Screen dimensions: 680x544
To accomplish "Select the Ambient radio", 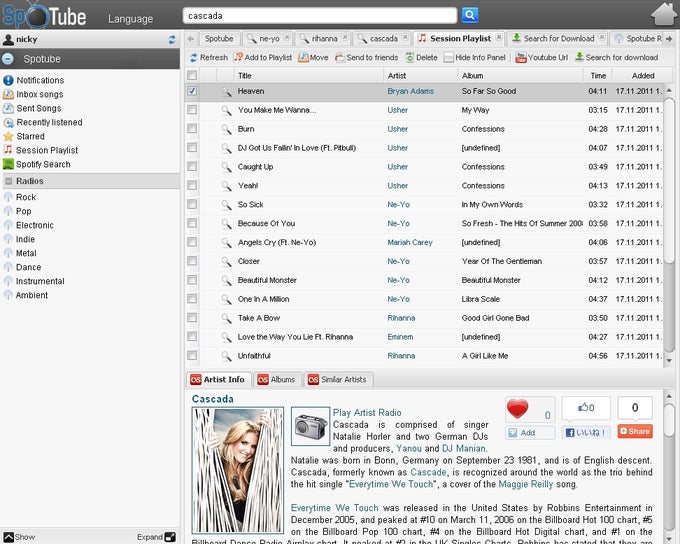I will point(25,295).
